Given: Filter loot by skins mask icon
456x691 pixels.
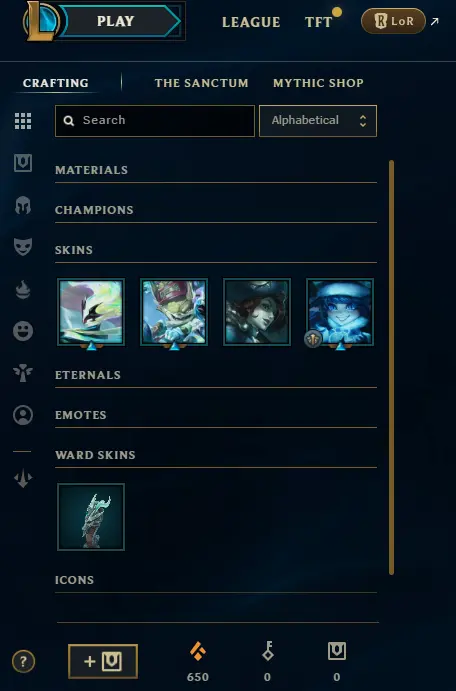Looking at the screenshot, I should coord(23,246).
